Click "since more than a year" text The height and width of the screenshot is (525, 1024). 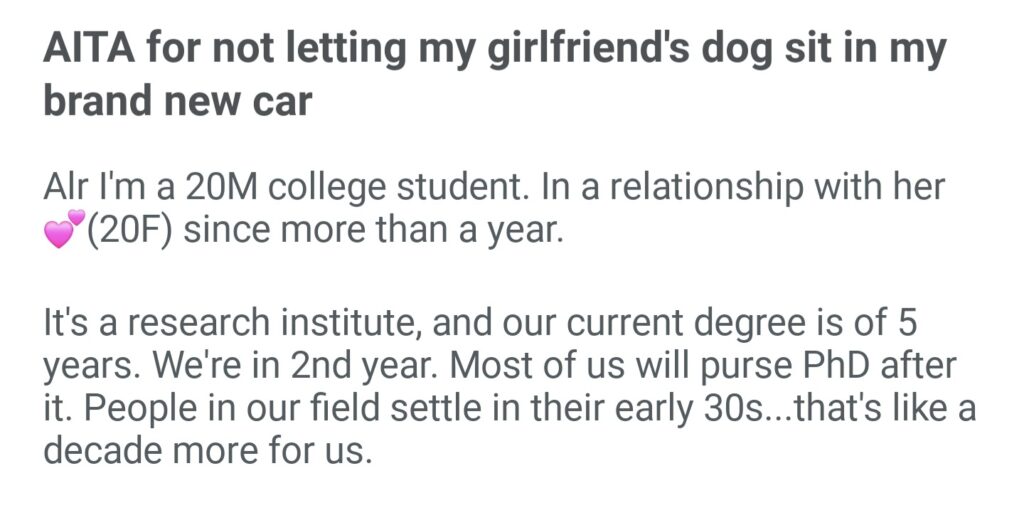pos(373,232)
